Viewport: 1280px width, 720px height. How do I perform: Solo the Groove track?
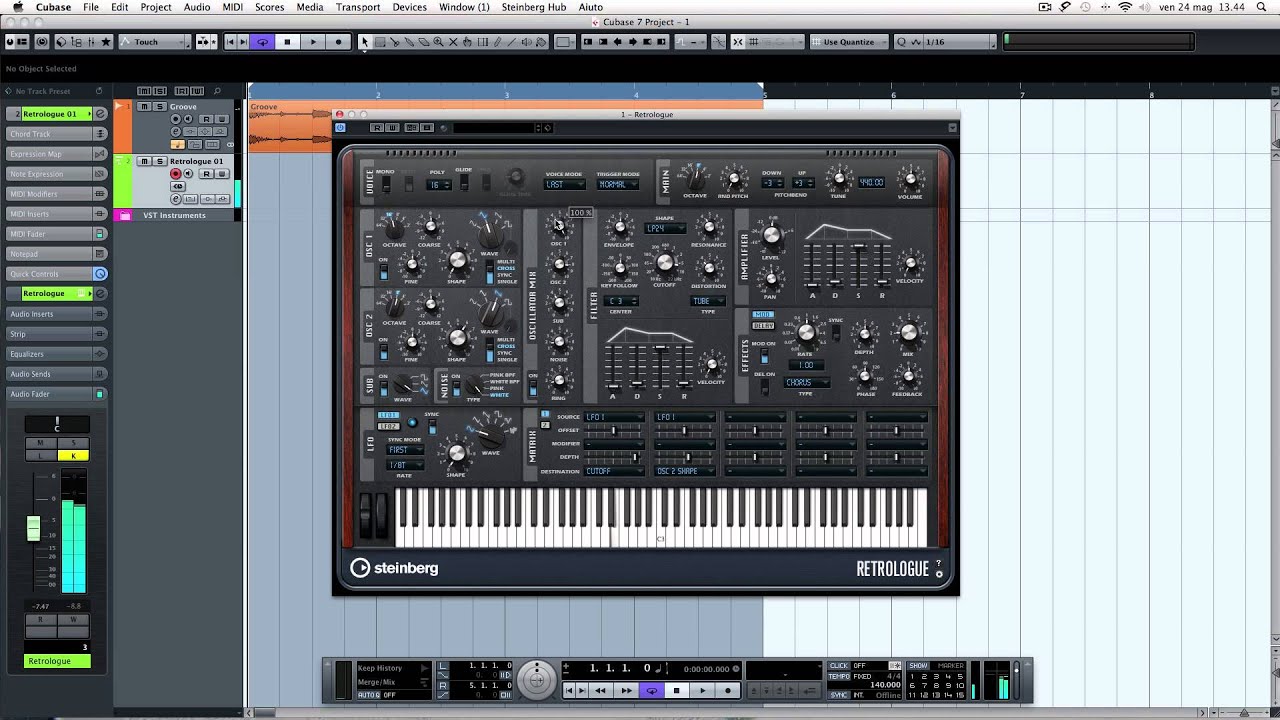pos(160,107)
